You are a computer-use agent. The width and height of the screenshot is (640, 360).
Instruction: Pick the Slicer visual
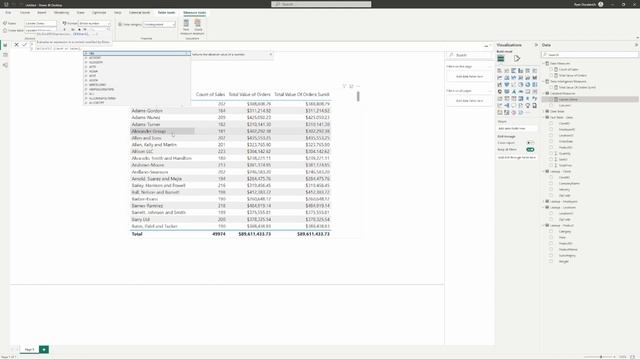[507, 98]
